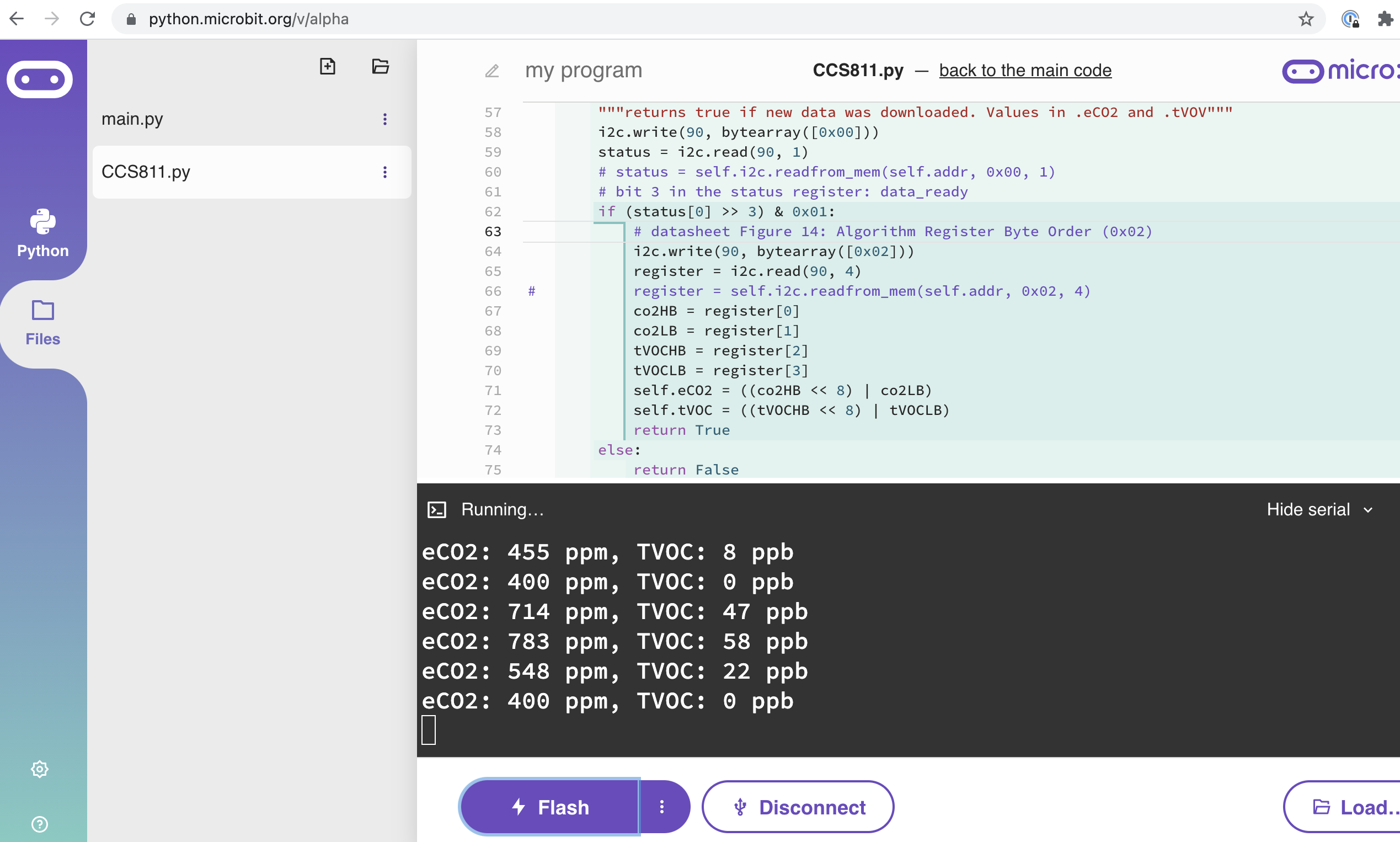
Task: Open the Settings gear icon
Action: [40, 769]
